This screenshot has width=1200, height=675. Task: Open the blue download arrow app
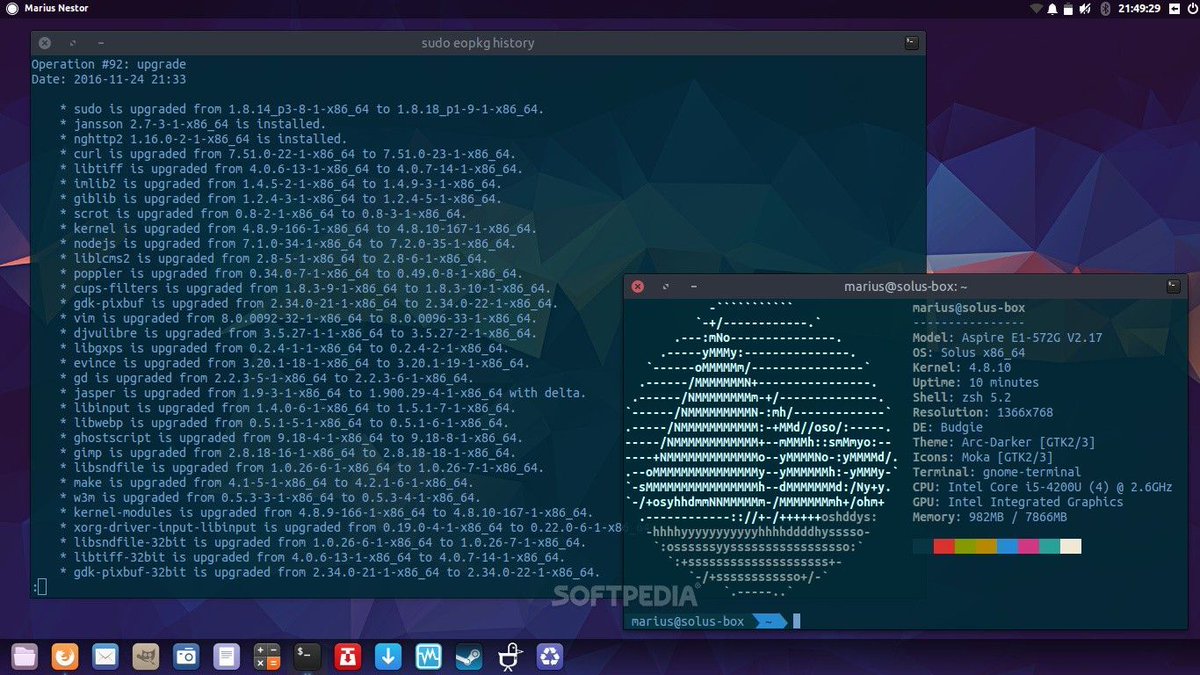pos(388,656)
